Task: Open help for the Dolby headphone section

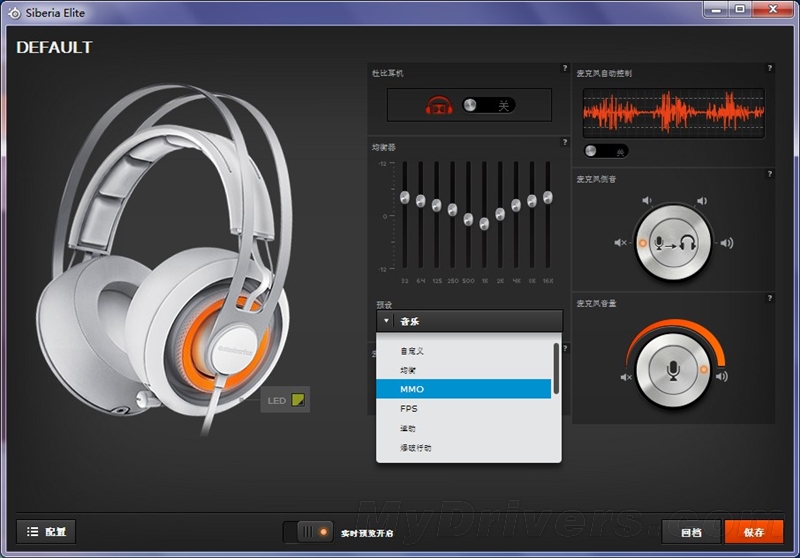Action: tap(565, 69)
